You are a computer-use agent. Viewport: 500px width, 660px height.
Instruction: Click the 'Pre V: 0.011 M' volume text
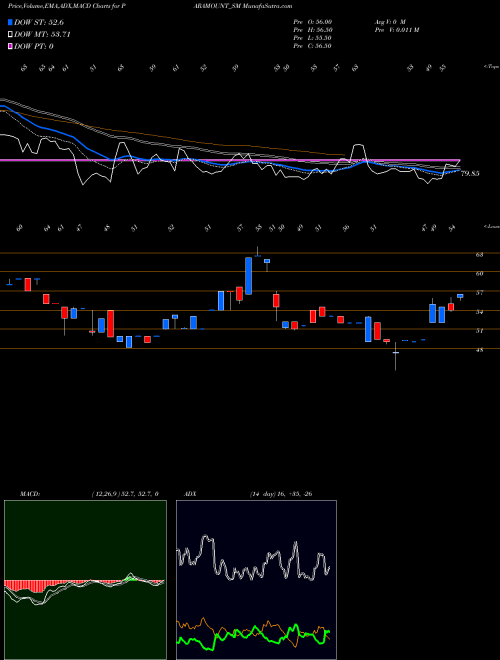[396, 30]
